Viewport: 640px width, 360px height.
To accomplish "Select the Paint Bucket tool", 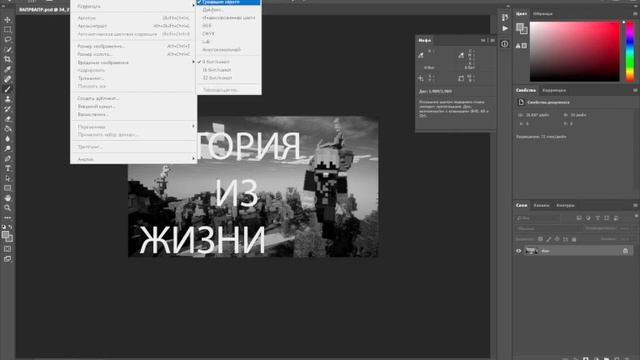I will (7, 129).
